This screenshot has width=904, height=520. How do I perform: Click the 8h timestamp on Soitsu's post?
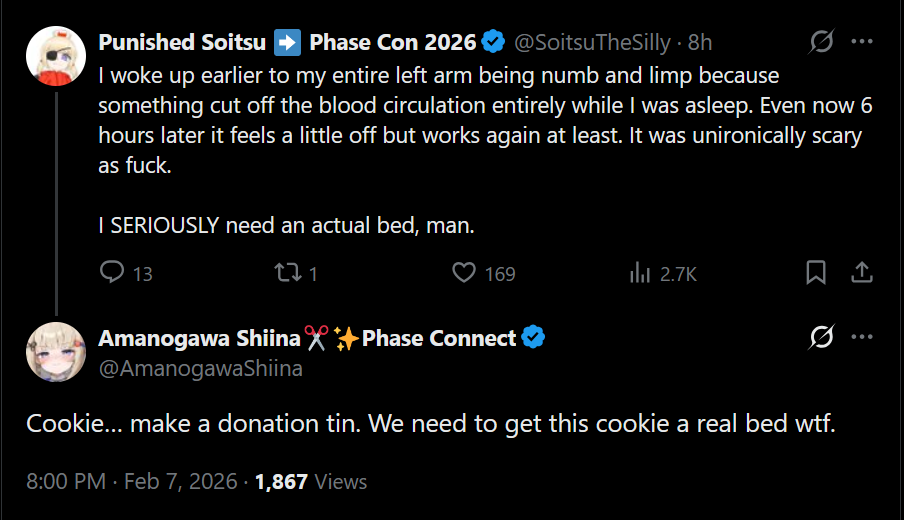(x=700, y=42)
